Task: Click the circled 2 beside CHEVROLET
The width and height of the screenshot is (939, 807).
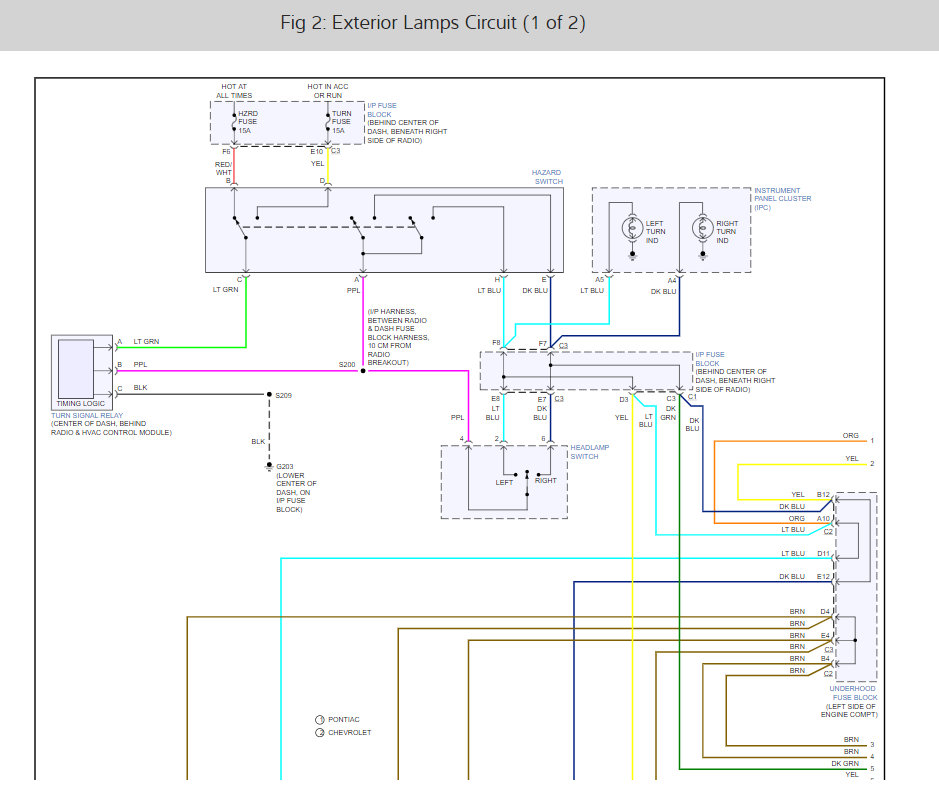Action: click(320, 733)
